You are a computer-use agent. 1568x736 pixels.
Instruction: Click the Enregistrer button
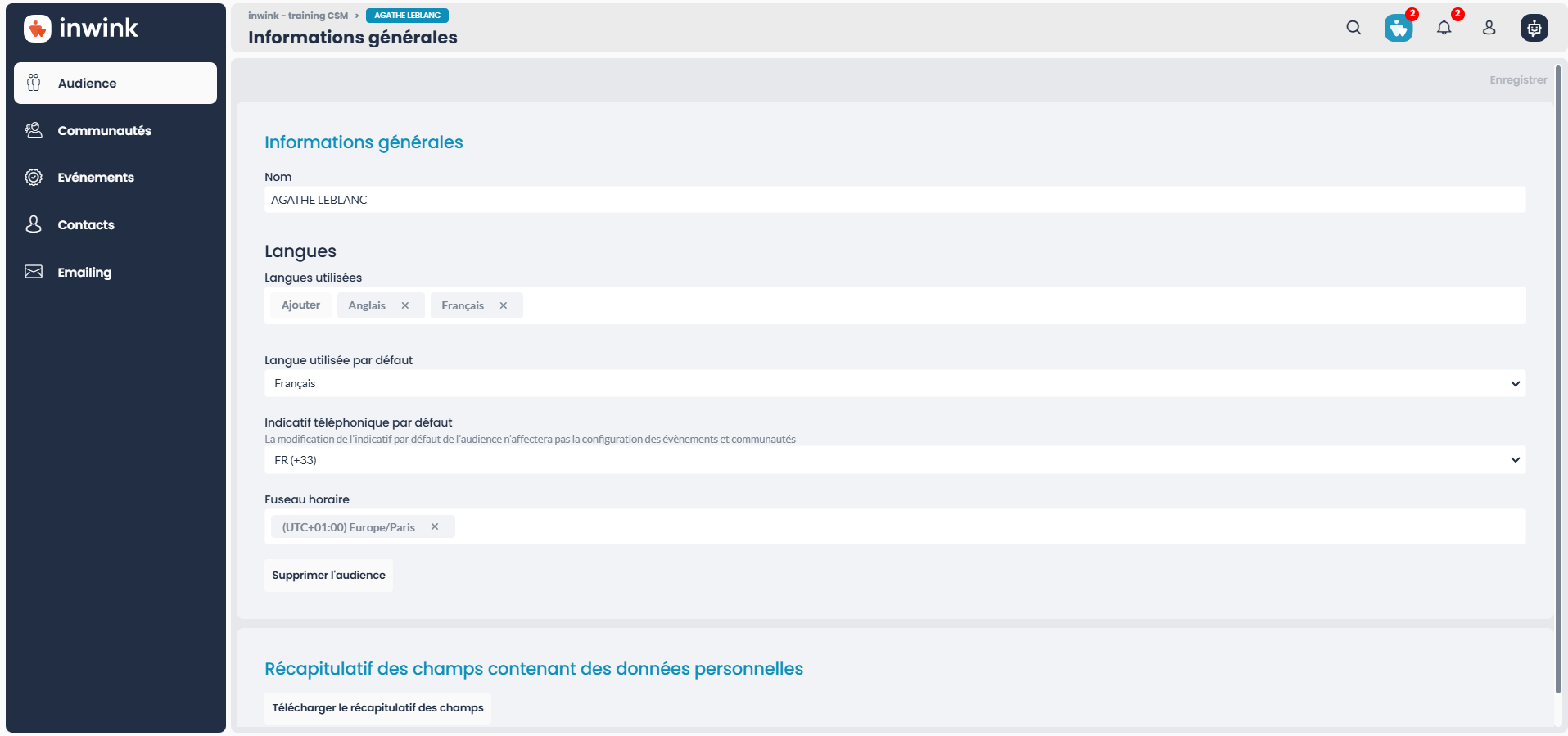[1518, 79]
